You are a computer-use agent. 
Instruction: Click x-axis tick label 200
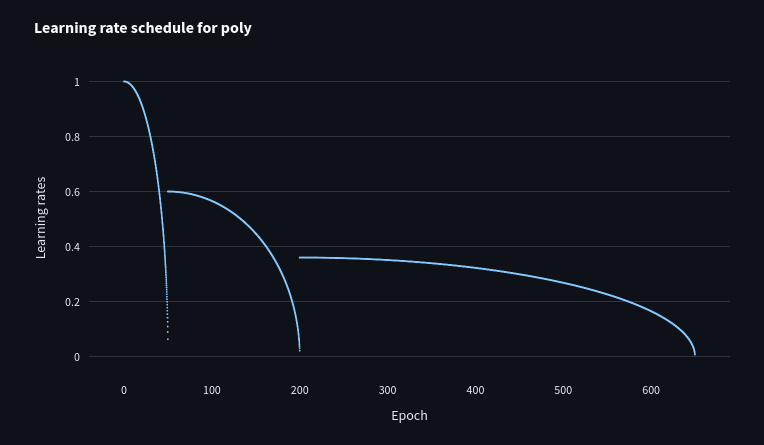click(300, 390)
